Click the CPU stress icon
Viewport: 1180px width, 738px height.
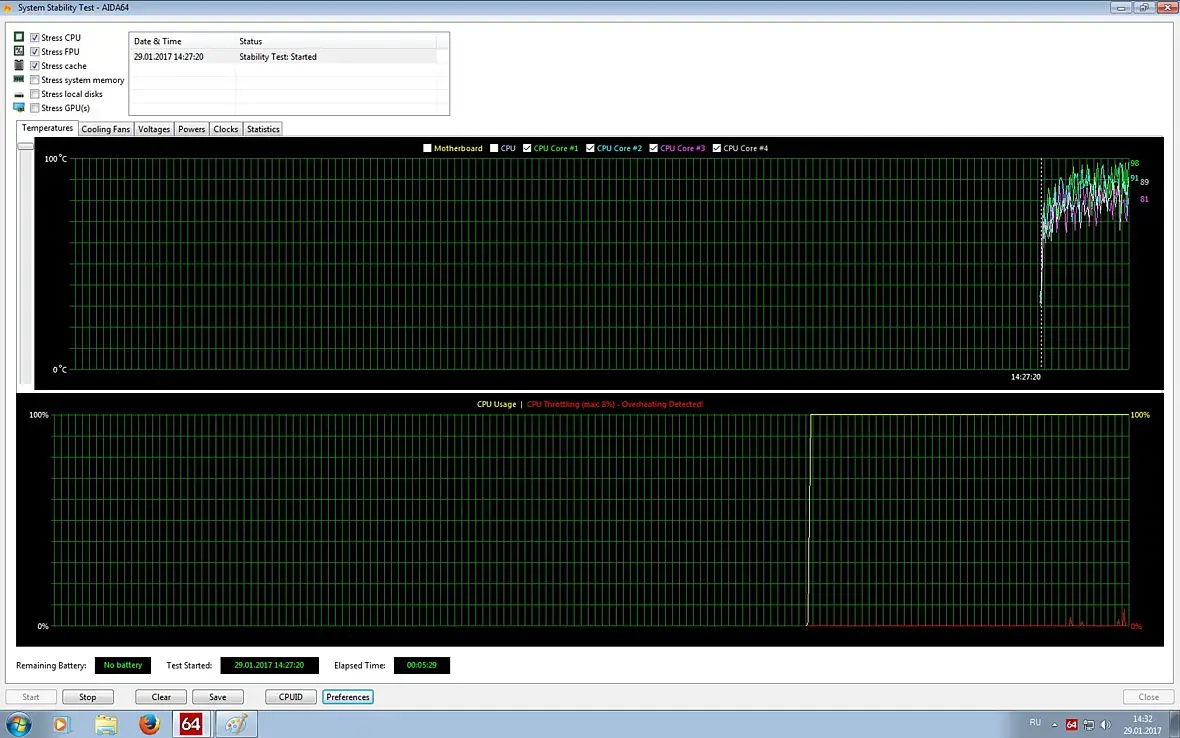click(x=19, y=37)
